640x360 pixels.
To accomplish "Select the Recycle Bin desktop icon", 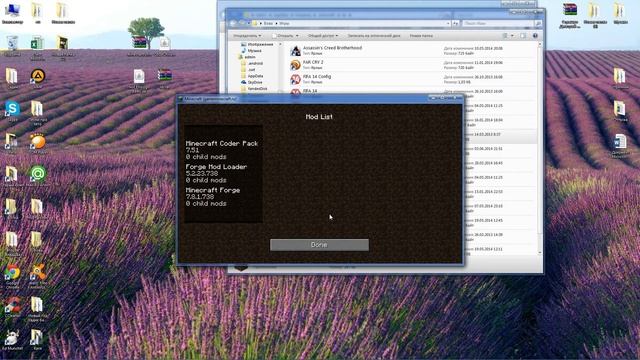I will pyautogui.click(x=12, y=46).
